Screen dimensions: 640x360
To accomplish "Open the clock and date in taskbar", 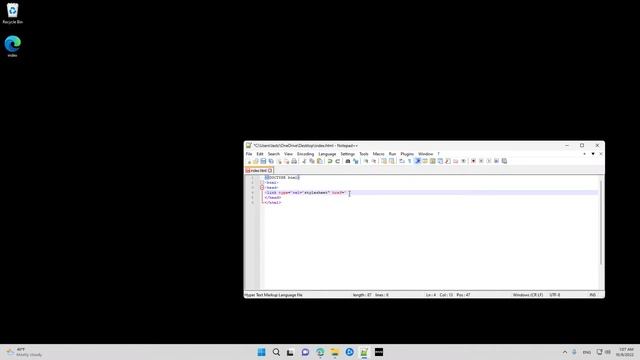I will pyautogui.click(x=626, y=352).
